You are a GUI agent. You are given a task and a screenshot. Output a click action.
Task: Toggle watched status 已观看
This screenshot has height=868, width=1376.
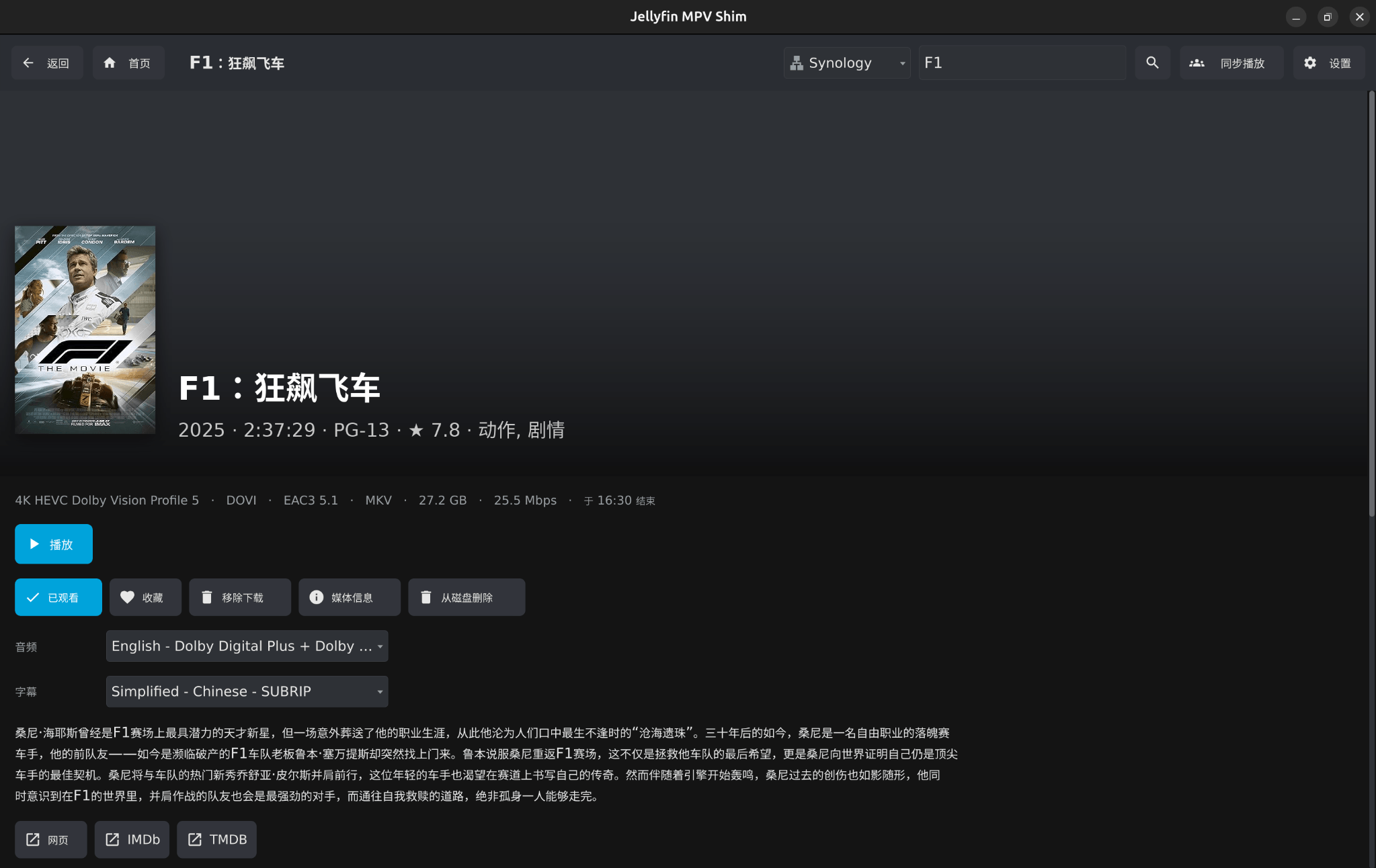[58, 597]
